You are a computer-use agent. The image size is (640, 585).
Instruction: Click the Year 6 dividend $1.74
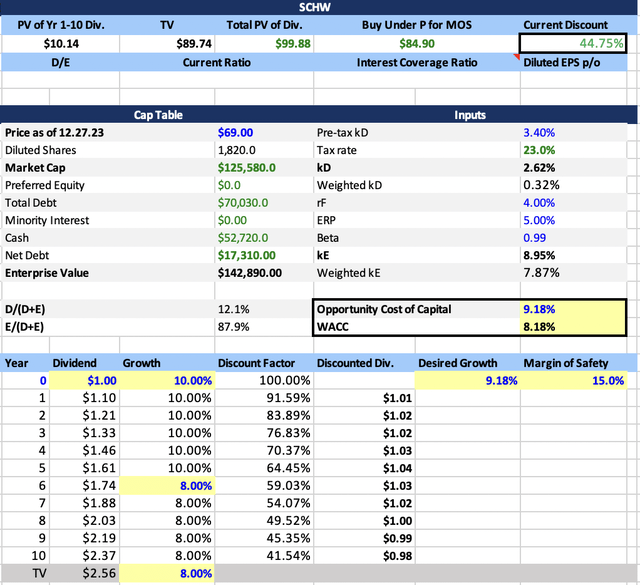pyautogui.click(x=84, y=486)
